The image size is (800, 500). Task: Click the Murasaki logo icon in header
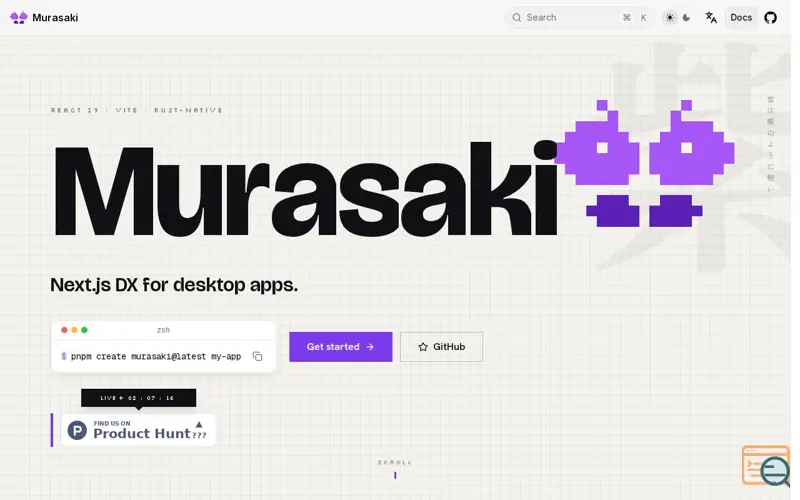(18, 17)
